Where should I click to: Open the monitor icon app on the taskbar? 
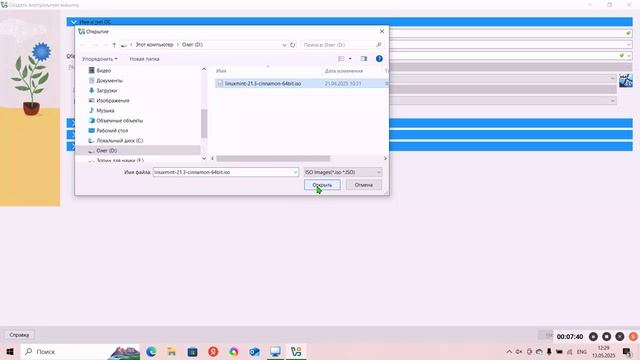[276, 351]
